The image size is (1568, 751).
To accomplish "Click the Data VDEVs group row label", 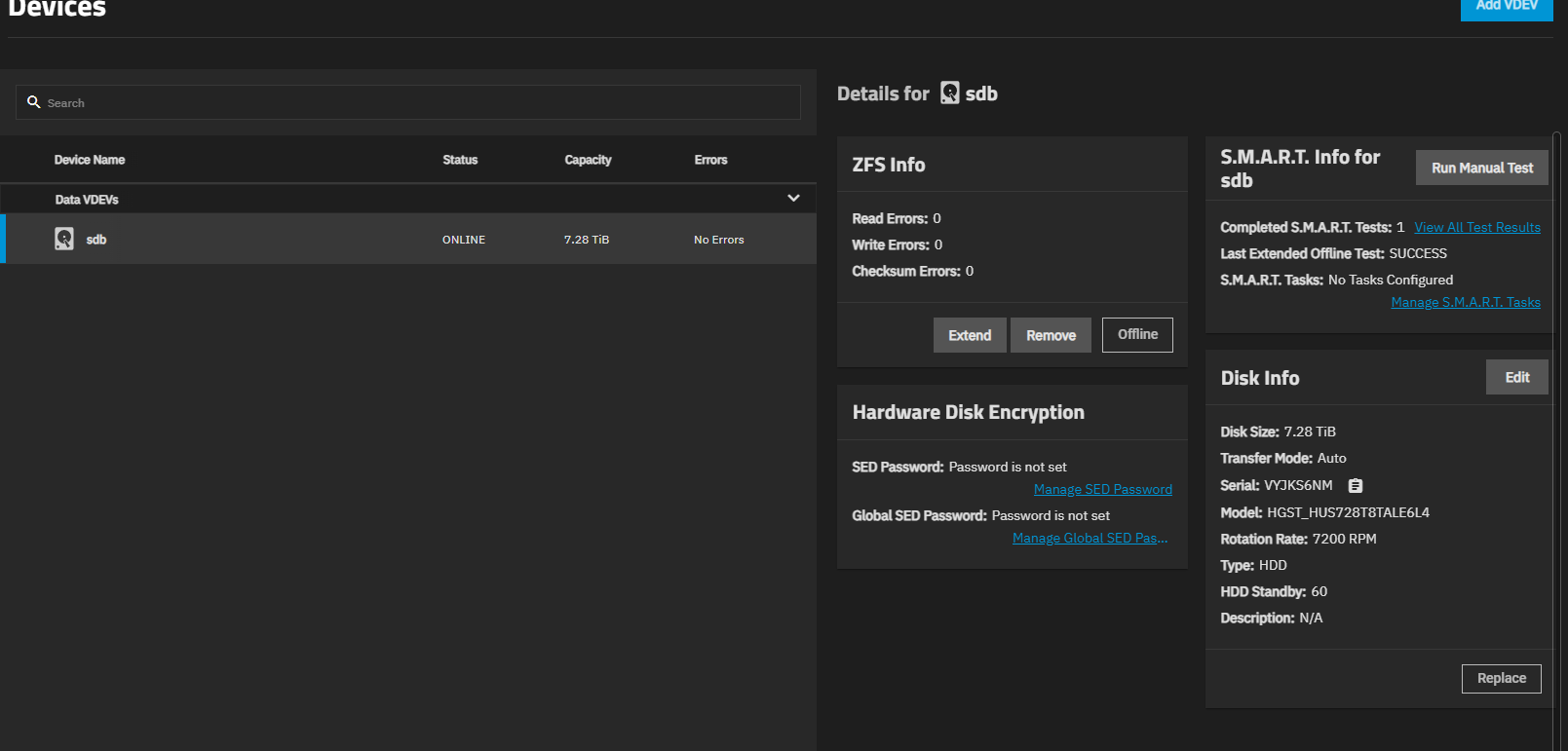I will coord(87,200).
